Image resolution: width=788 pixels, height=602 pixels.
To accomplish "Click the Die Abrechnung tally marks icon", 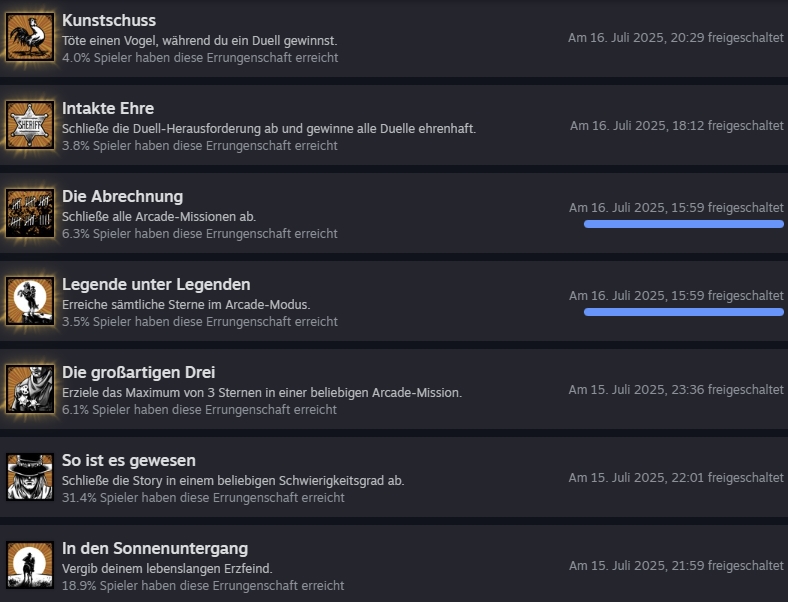I will click(30, 213).
